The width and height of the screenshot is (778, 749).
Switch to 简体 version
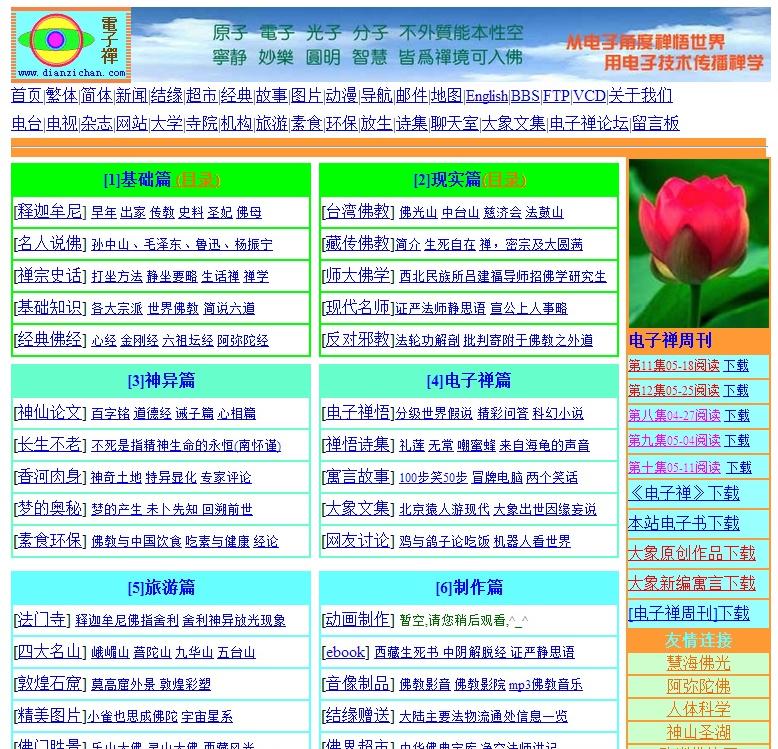97,95
